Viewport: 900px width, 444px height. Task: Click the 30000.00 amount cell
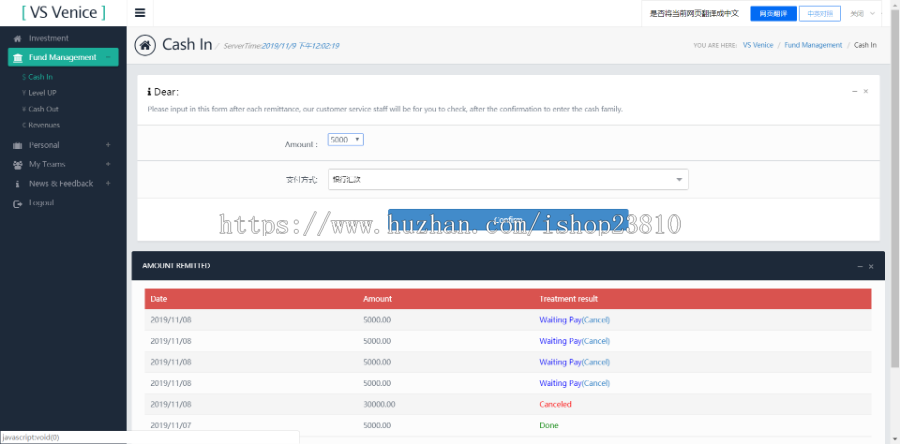(379, 404)
